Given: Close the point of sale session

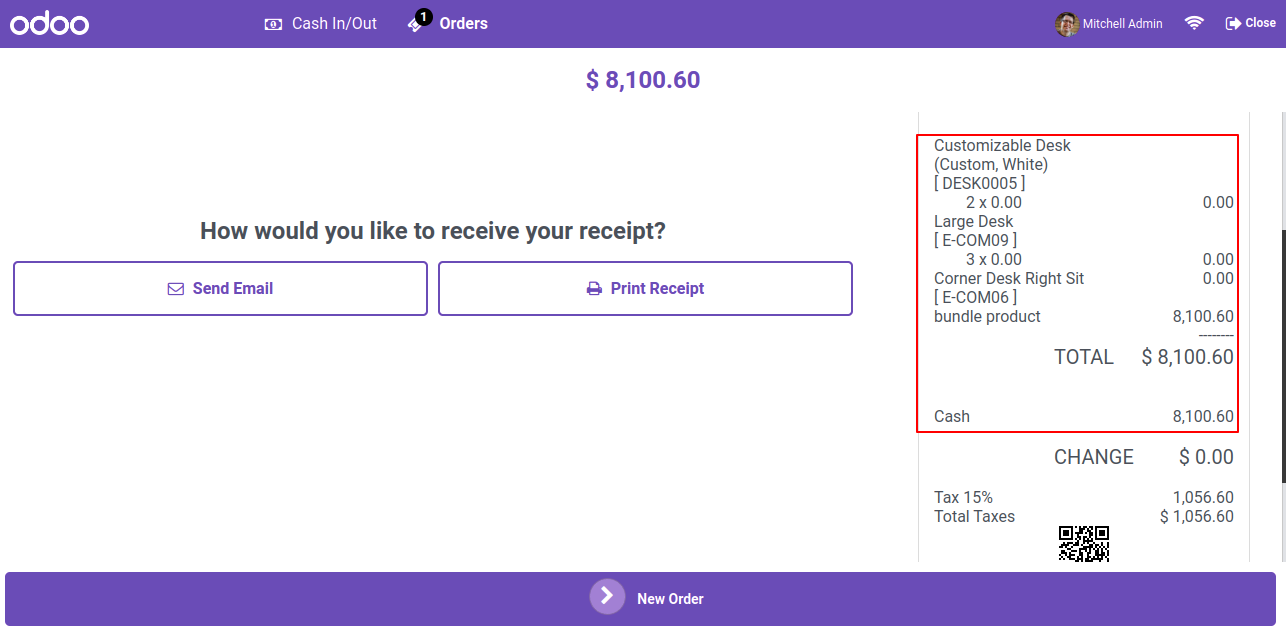Looking at the screenshot, I should [x=1250, y=23].
